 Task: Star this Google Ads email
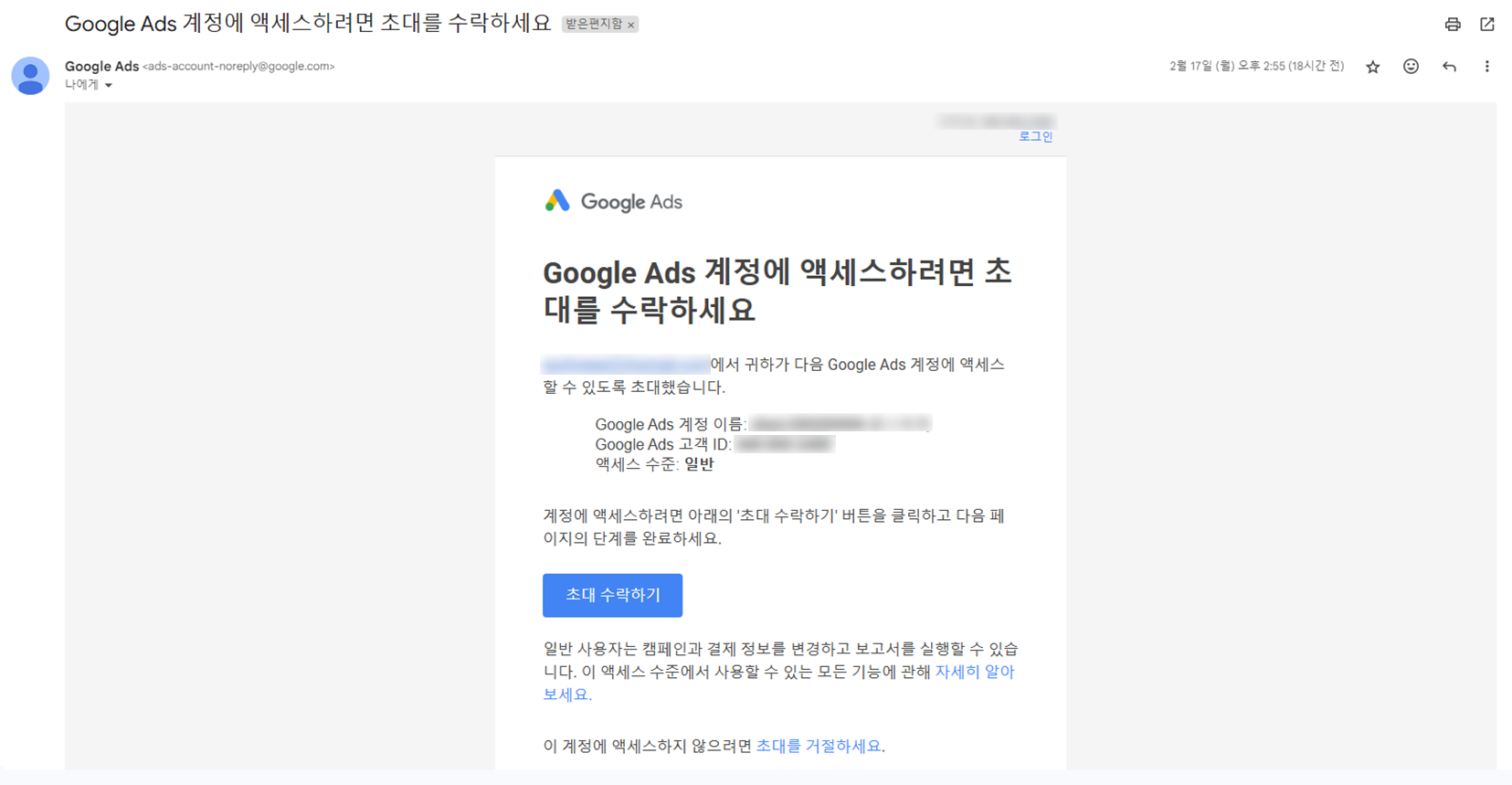tap(1373, 67)
